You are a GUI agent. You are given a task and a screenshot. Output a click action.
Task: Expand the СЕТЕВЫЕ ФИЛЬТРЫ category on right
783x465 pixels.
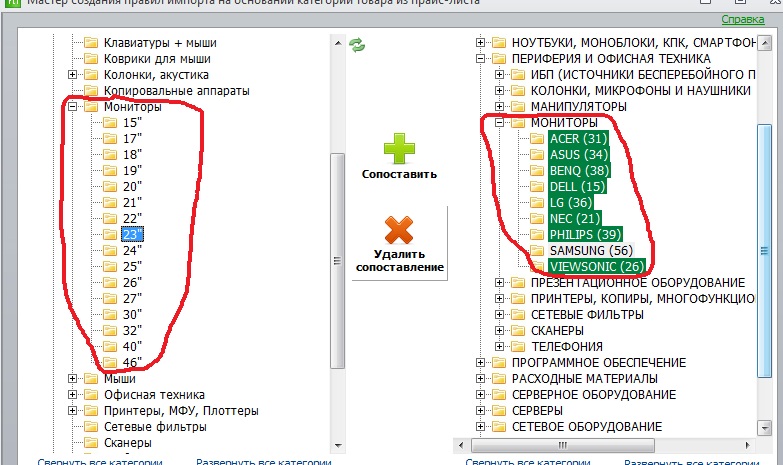point(499,315)
